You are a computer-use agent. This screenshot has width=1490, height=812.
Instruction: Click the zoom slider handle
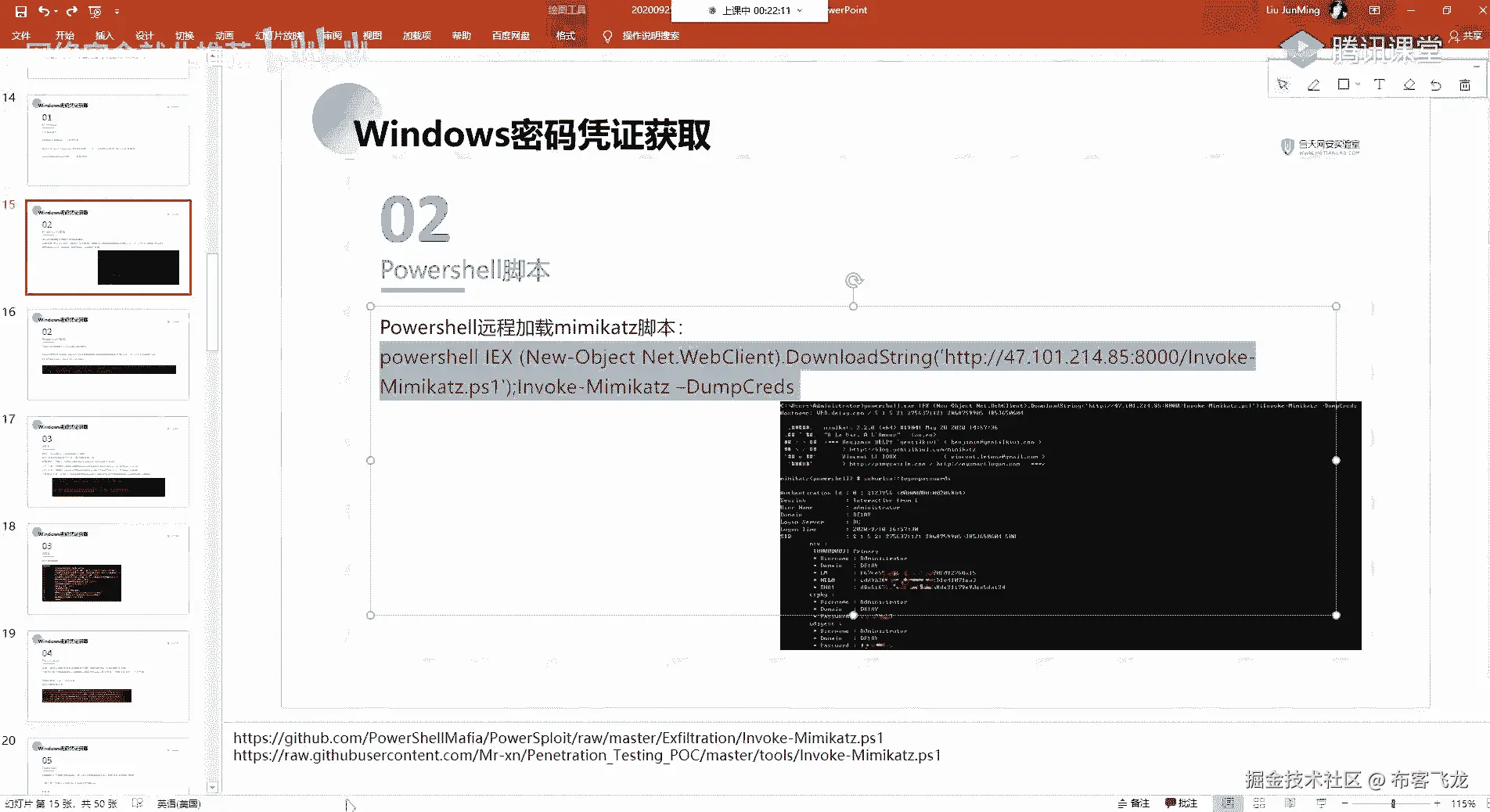click(x=1393, y=803)
